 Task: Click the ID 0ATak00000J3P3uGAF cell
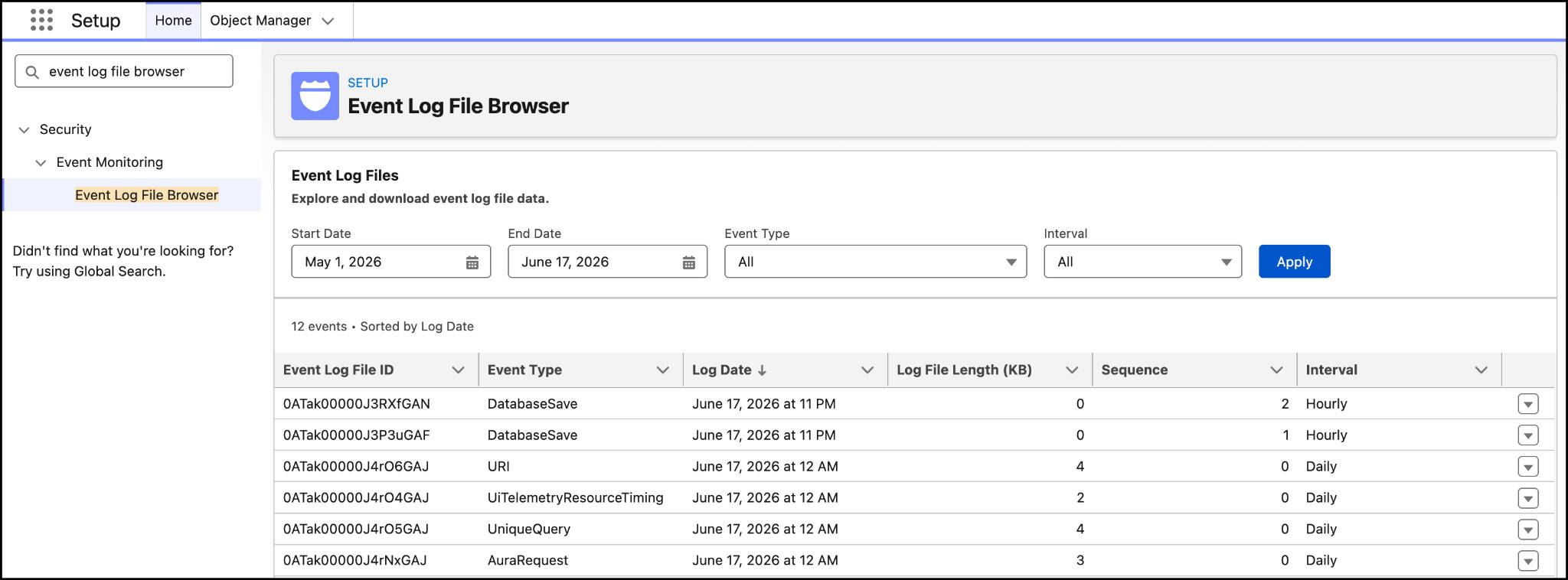[357, 435]
